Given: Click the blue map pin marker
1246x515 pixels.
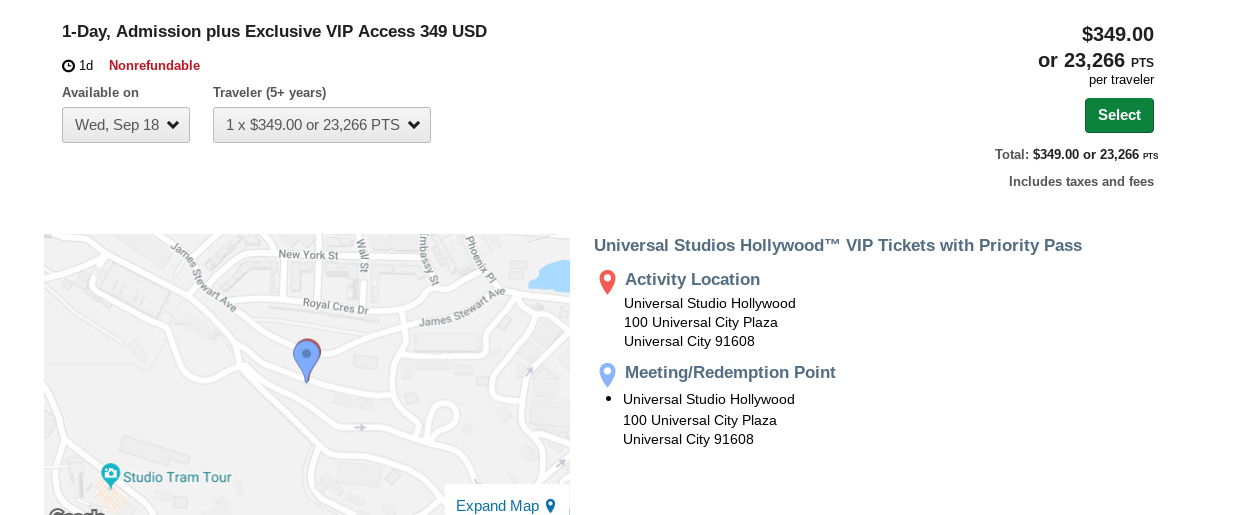Looking at the screenshot, I should point(306,360).
